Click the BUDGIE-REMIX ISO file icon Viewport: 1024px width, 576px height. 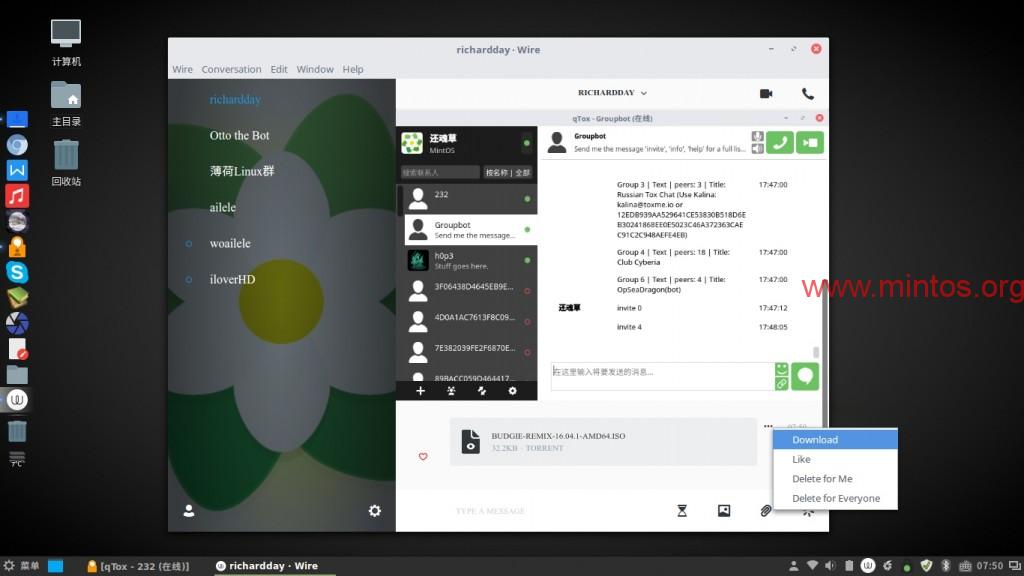471,442
